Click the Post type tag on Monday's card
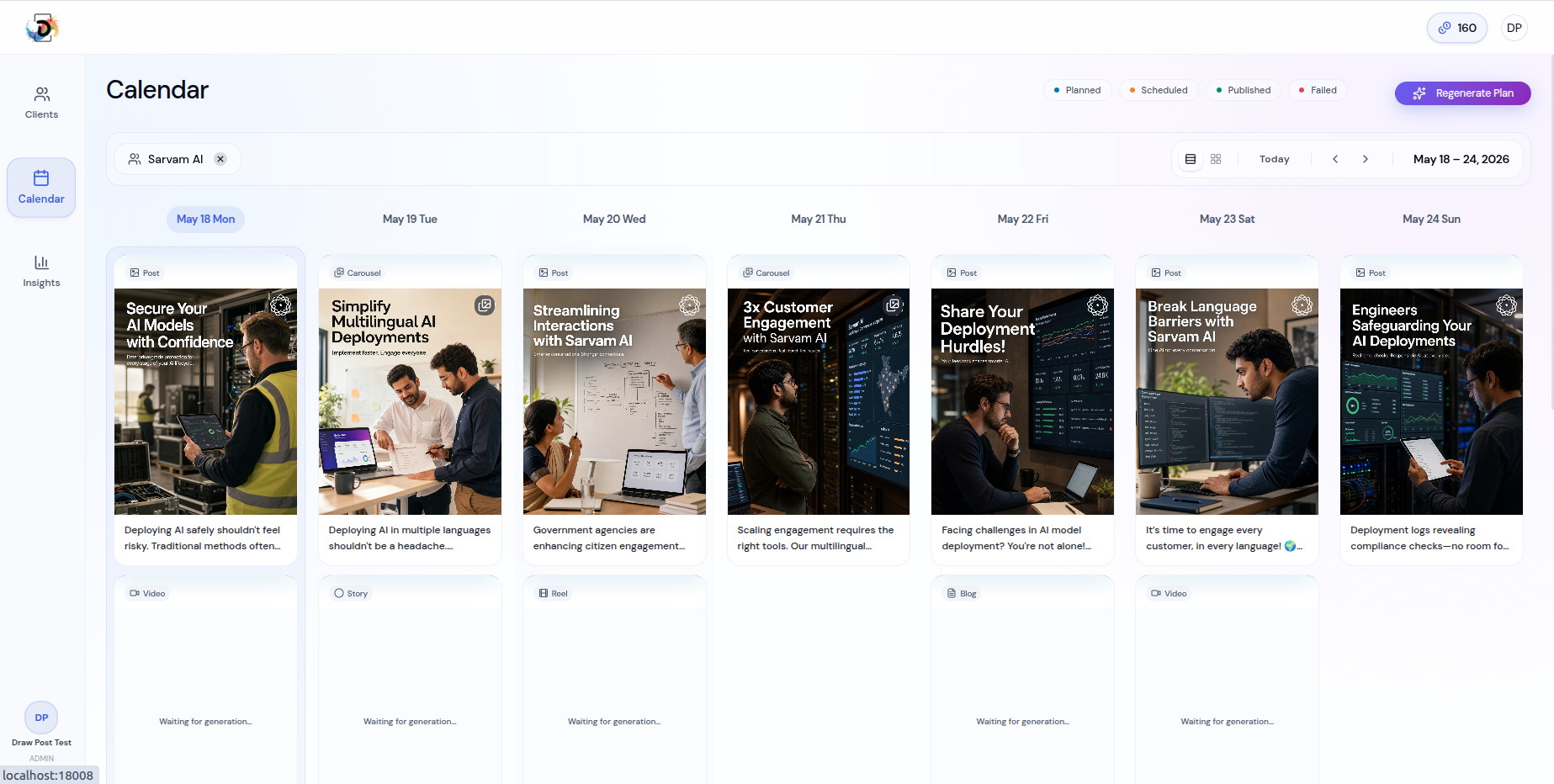 [x=145, y=273]
